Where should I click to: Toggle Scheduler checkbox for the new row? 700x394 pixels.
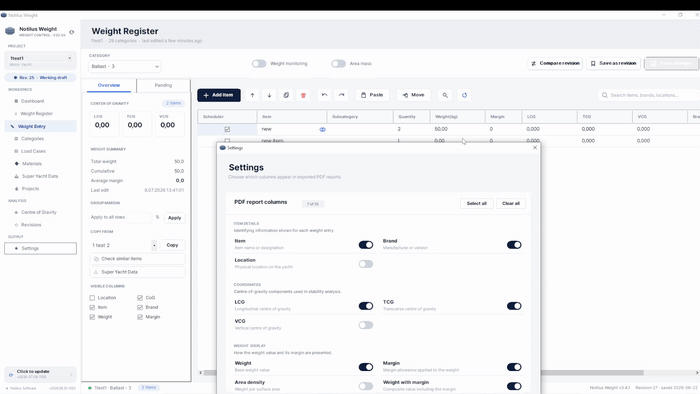[x=227, y=129]
